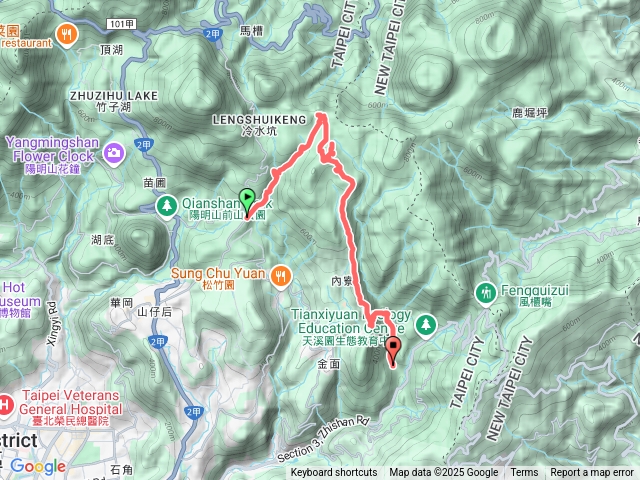Click the green start marker of the route
This screenshot has width=640, height=480.
247,201
